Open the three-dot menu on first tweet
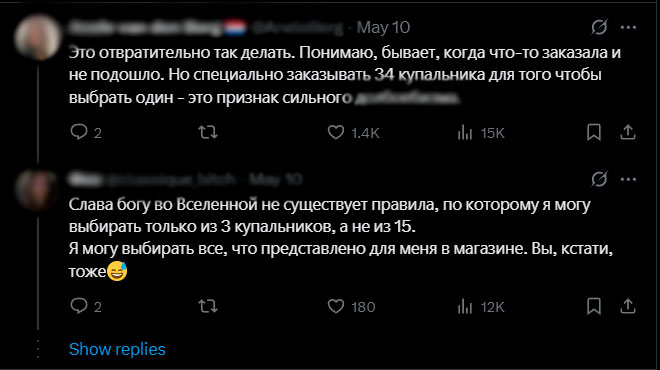 click(628, 27)
